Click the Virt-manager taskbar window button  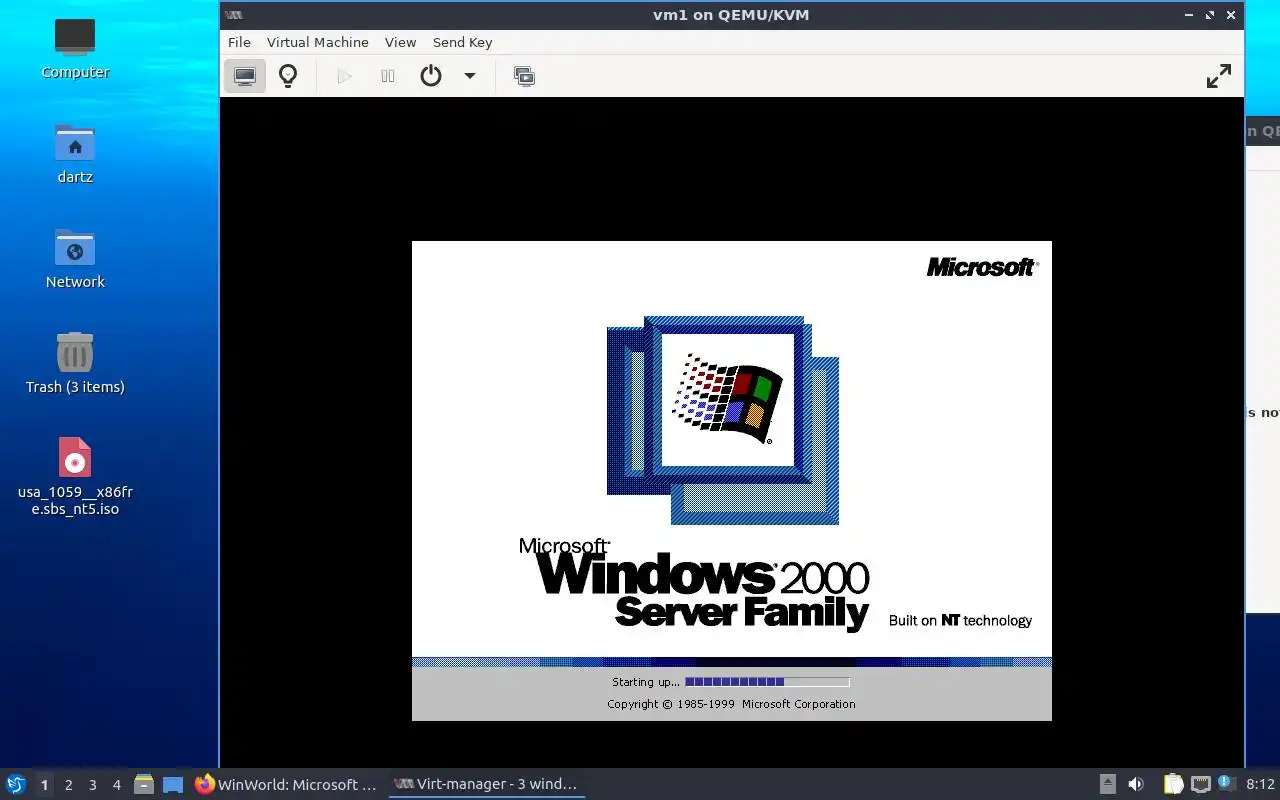point(486,785)
